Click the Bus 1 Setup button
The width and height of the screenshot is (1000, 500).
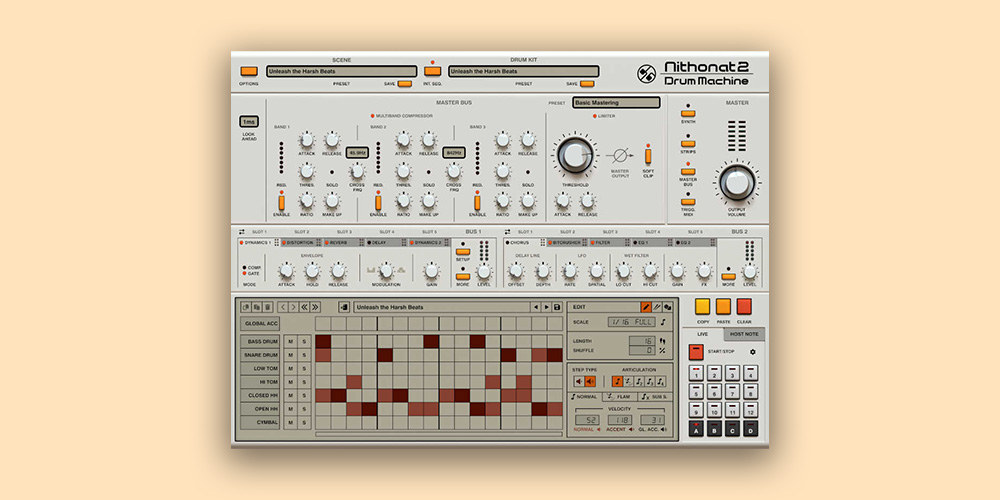pos(463,252)
